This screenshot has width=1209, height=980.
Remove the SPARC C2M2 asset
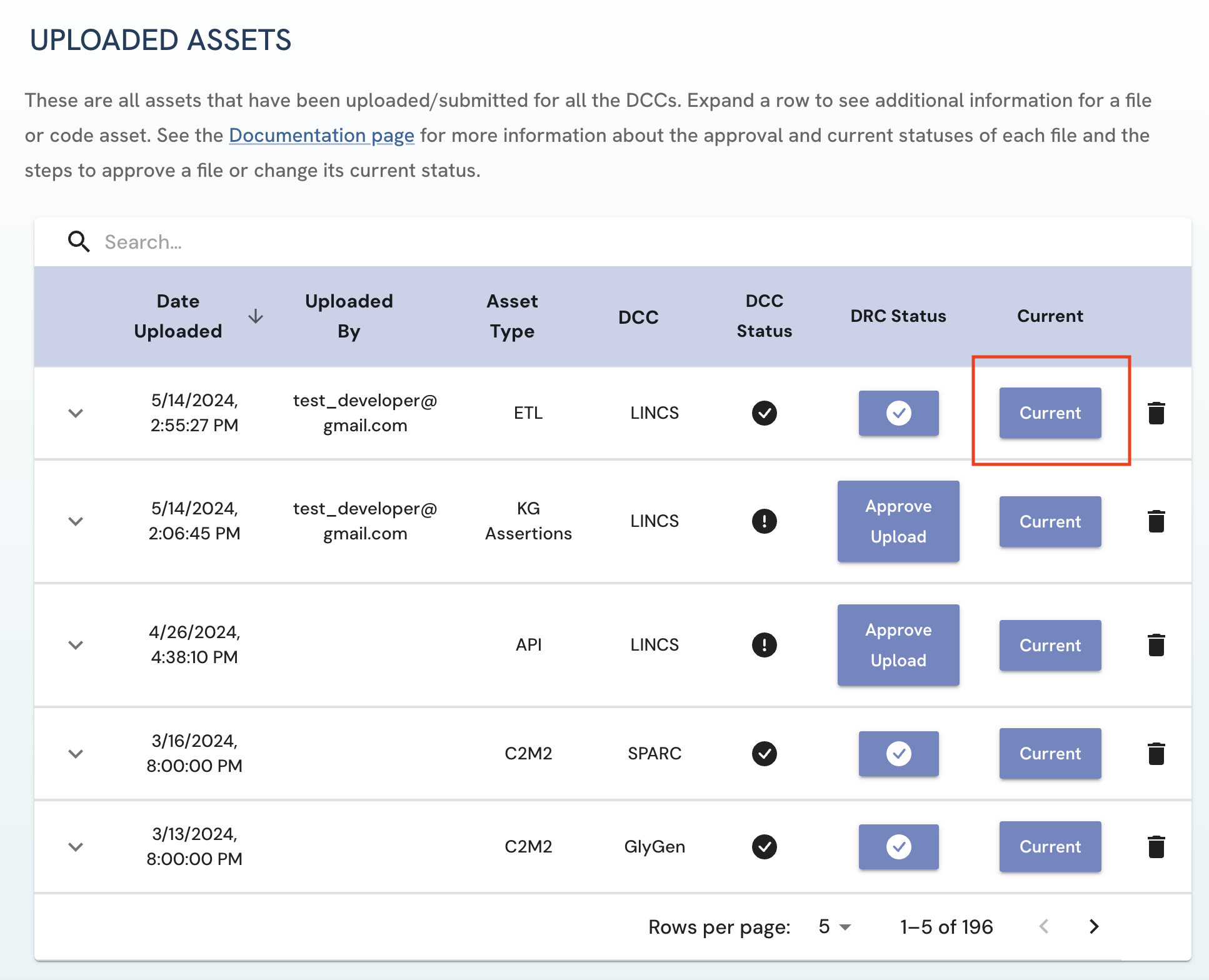coord(1156,754)
